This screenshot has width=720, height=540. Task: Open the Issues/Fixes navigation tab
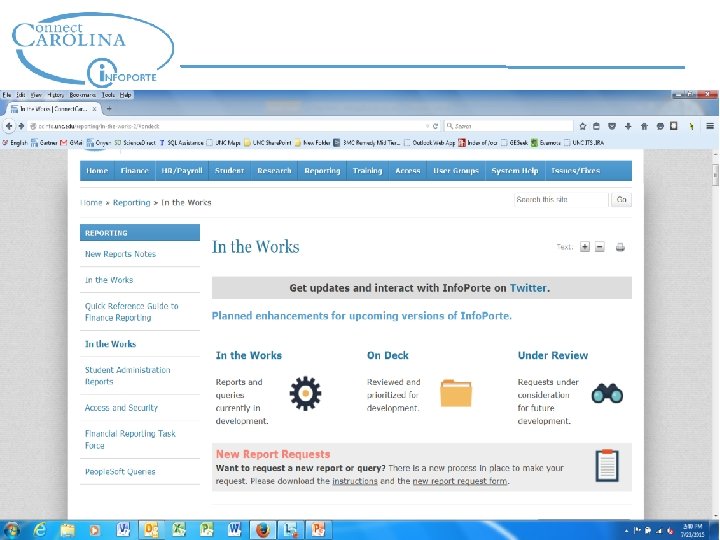click(x=576, y=171)
